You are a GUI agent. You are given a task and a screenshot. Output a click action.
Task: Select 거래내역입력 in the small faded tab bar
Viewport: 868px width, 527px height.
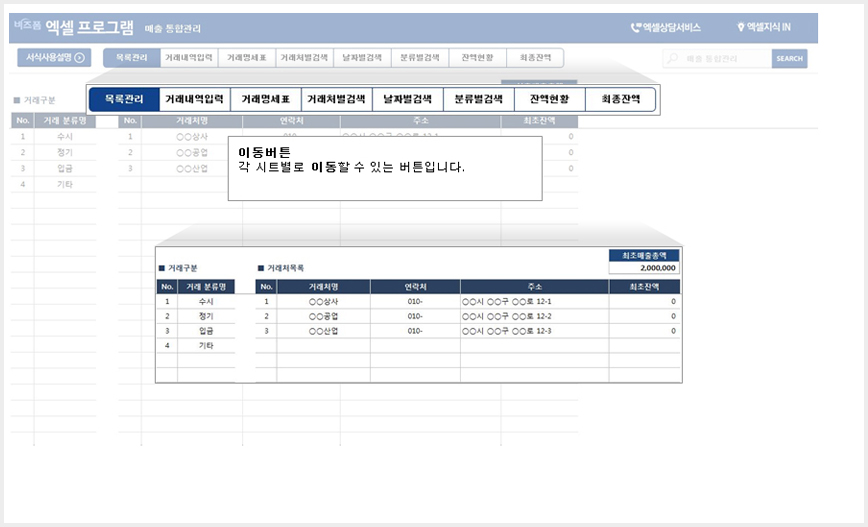(x=189, y=58)
